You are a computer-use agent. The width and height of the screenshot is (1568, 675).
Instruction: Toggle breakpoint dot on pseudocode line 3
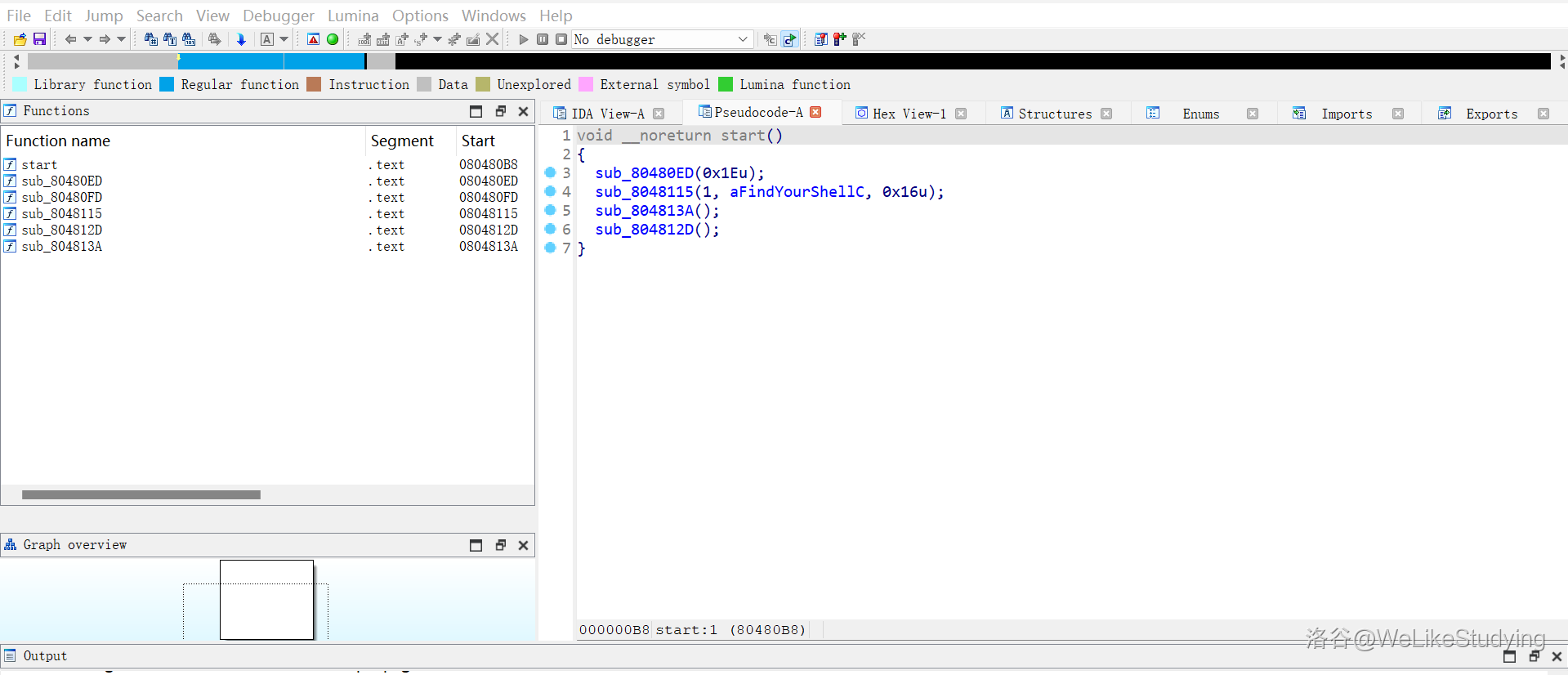tap(550, 172)
